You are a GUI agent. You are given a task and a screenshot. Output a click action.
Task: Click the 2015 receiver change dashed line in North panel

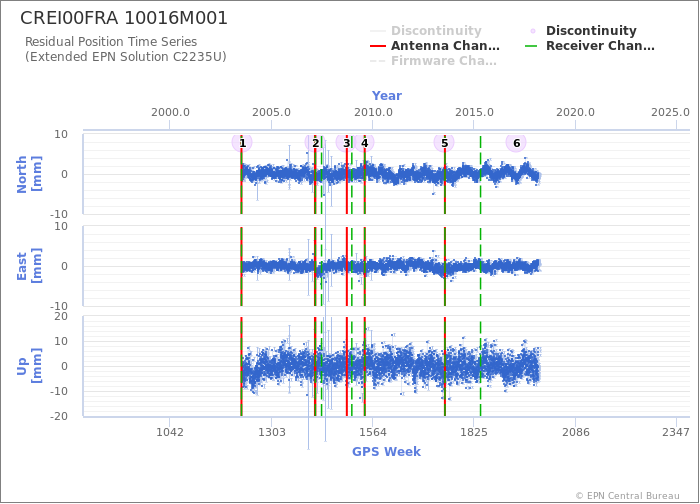click(480, 175)
